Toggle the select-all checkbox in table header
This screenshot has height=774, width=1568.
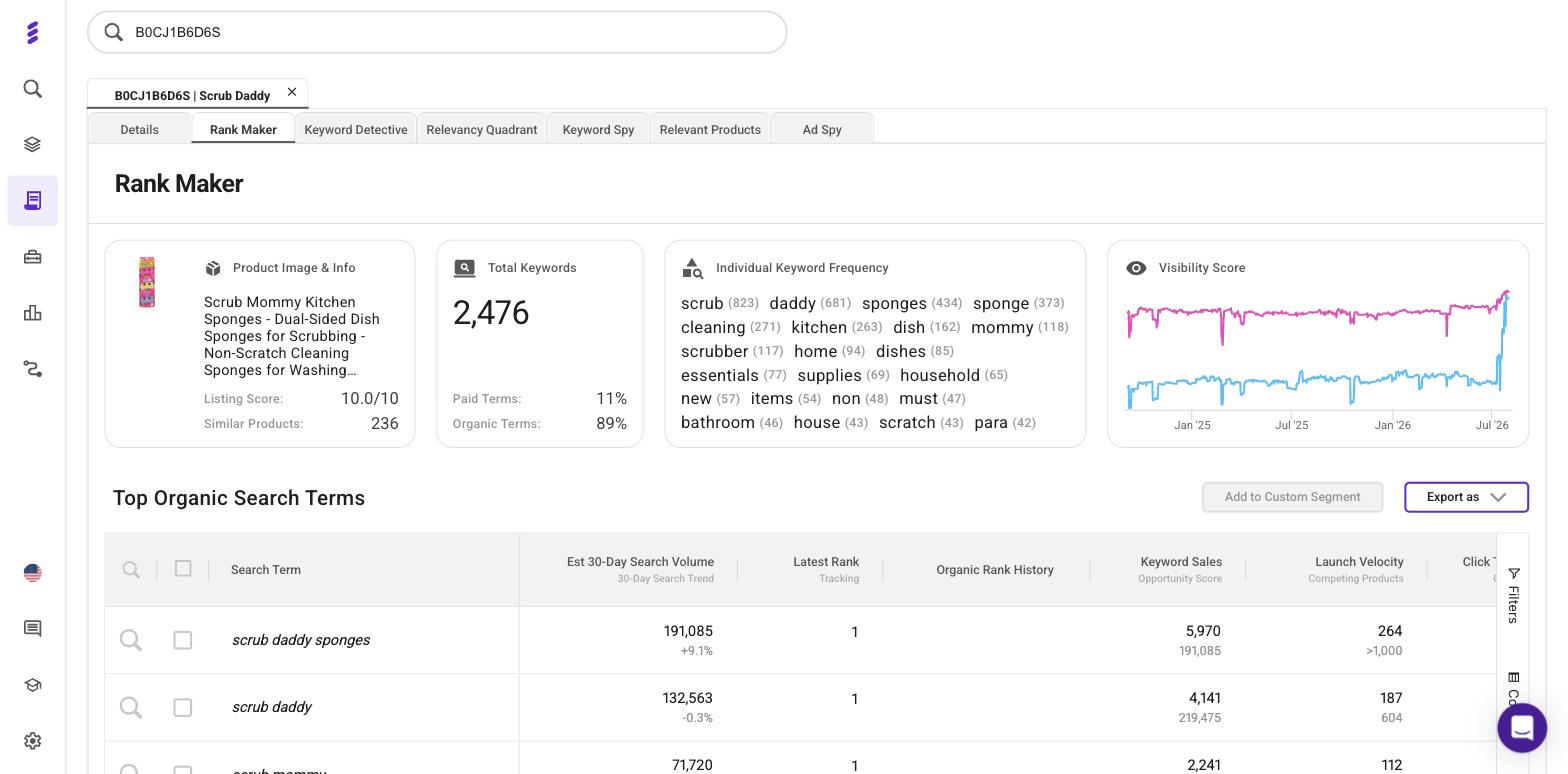coord(183,568)
